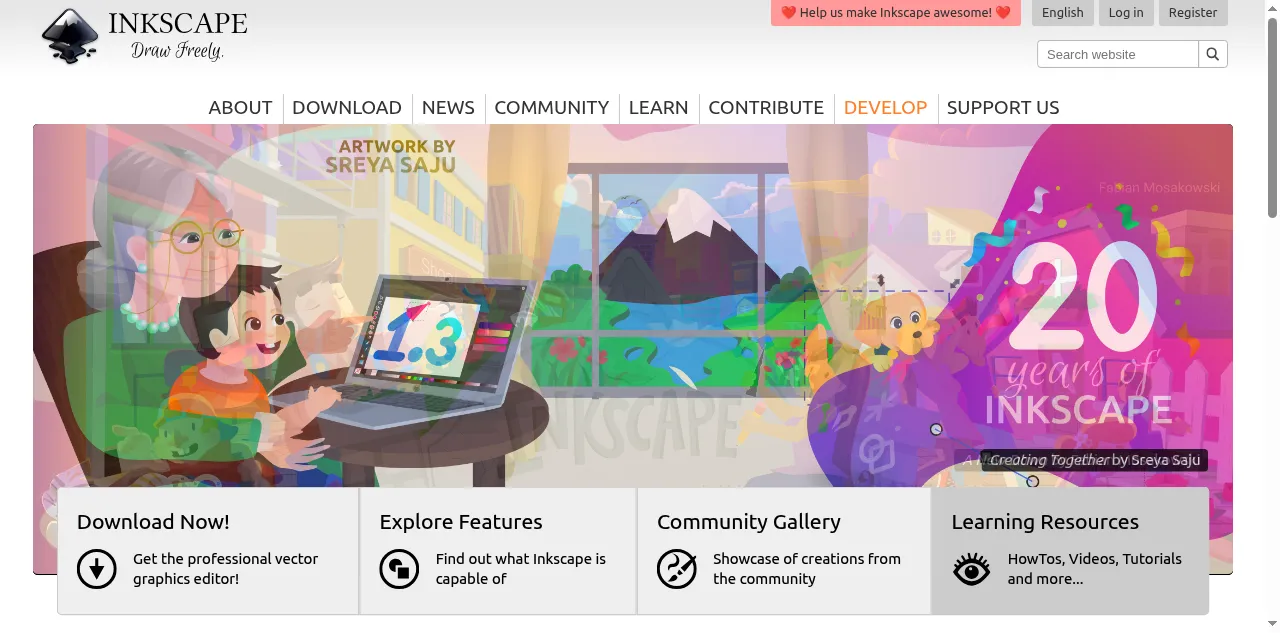Click the Learning Resources eye icon
1280x633 pixels.
pyautogui.click(x=971, y=569)
